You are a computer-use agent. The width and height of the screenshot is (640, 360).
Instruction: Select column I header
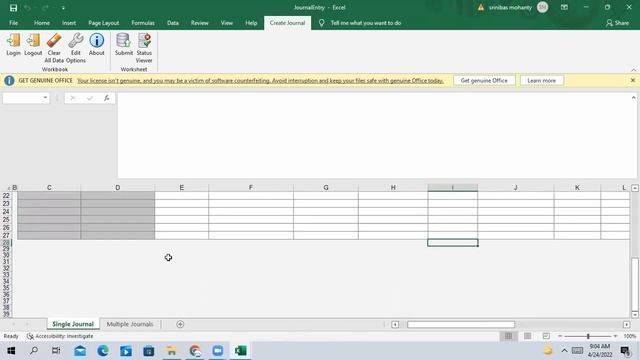(x=453, y=187)
